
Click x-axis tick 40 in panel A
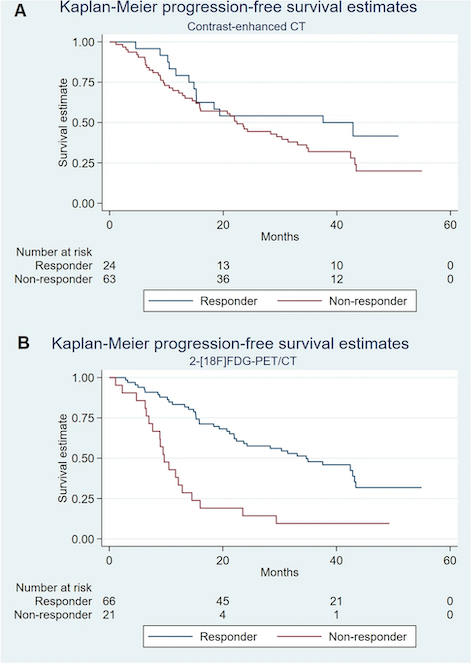click(337, 224)
